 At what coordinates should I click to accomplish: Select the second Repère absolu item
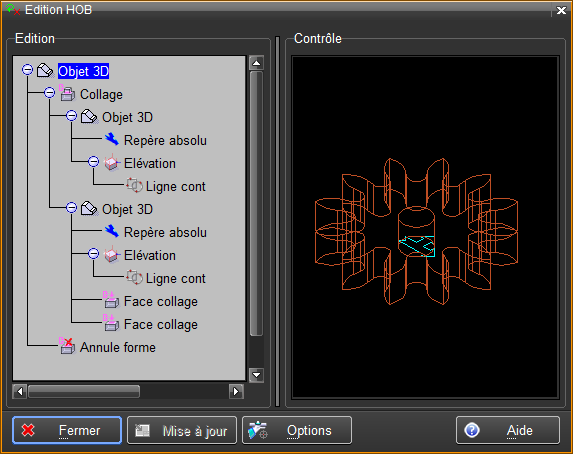click(x=165, y=232)
